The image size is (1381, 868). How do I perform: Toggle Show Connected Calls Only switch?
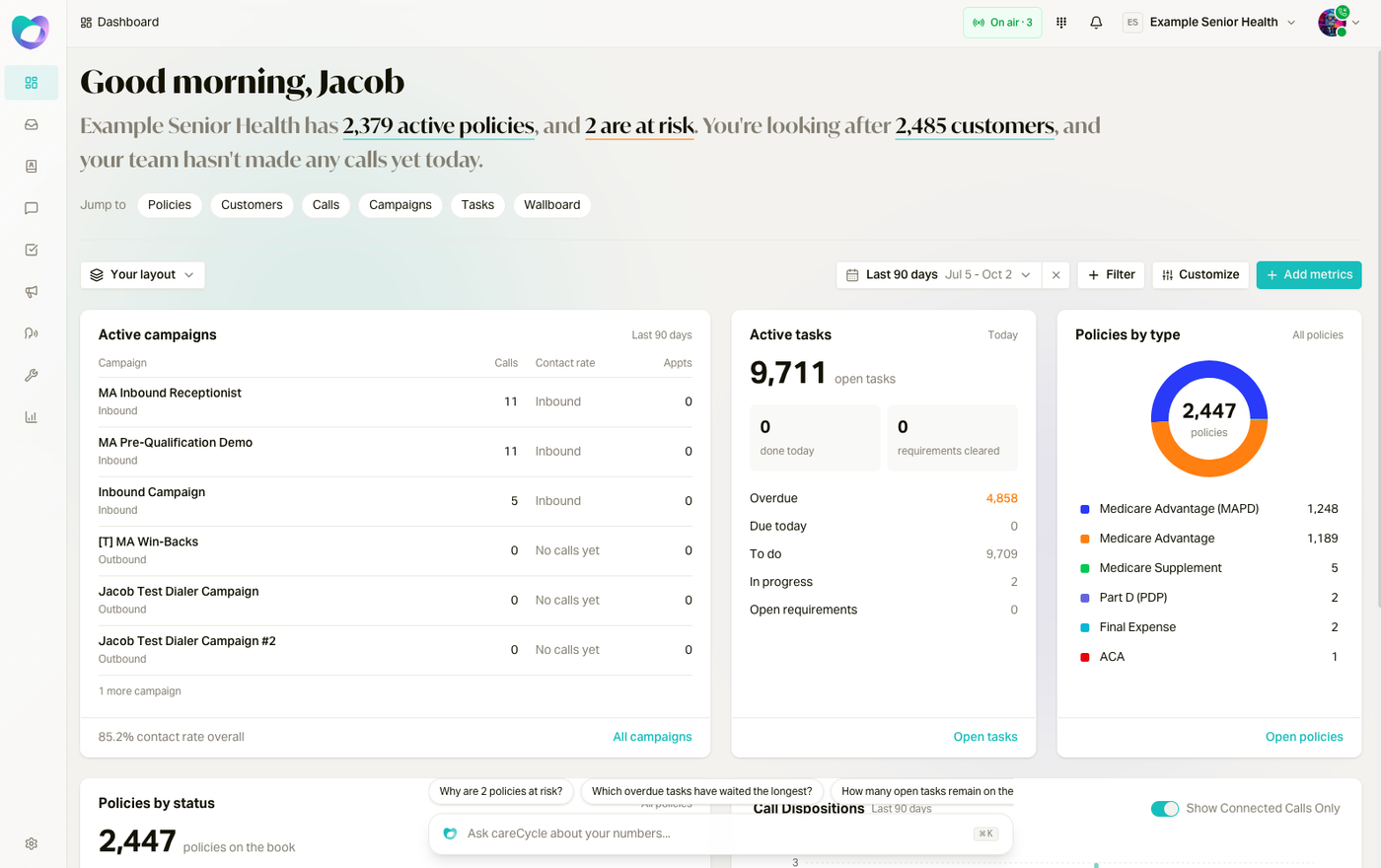(1165, 809)
